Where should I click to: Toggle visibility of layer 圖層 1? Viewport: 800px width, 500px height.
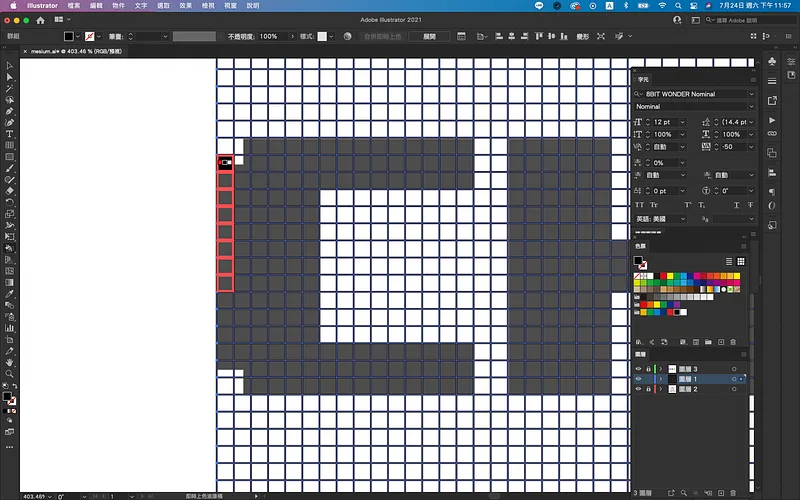tap(638, 379)
